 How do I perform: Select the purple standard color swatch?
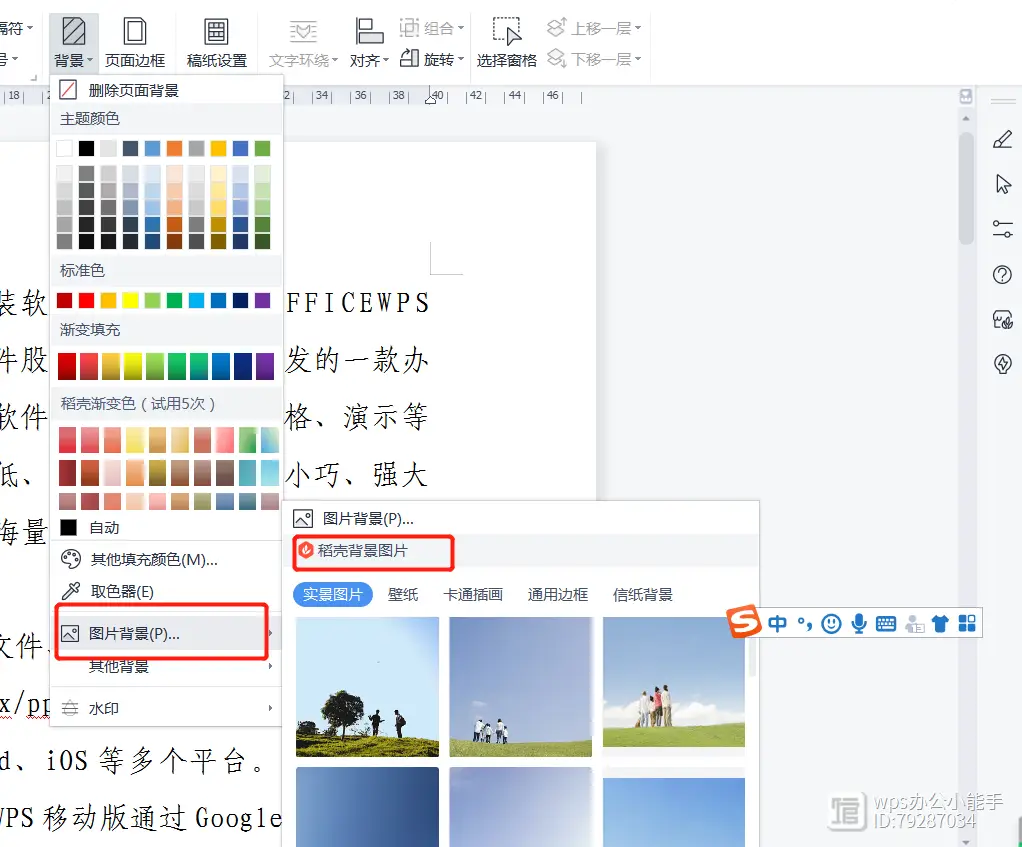[262, 300]
